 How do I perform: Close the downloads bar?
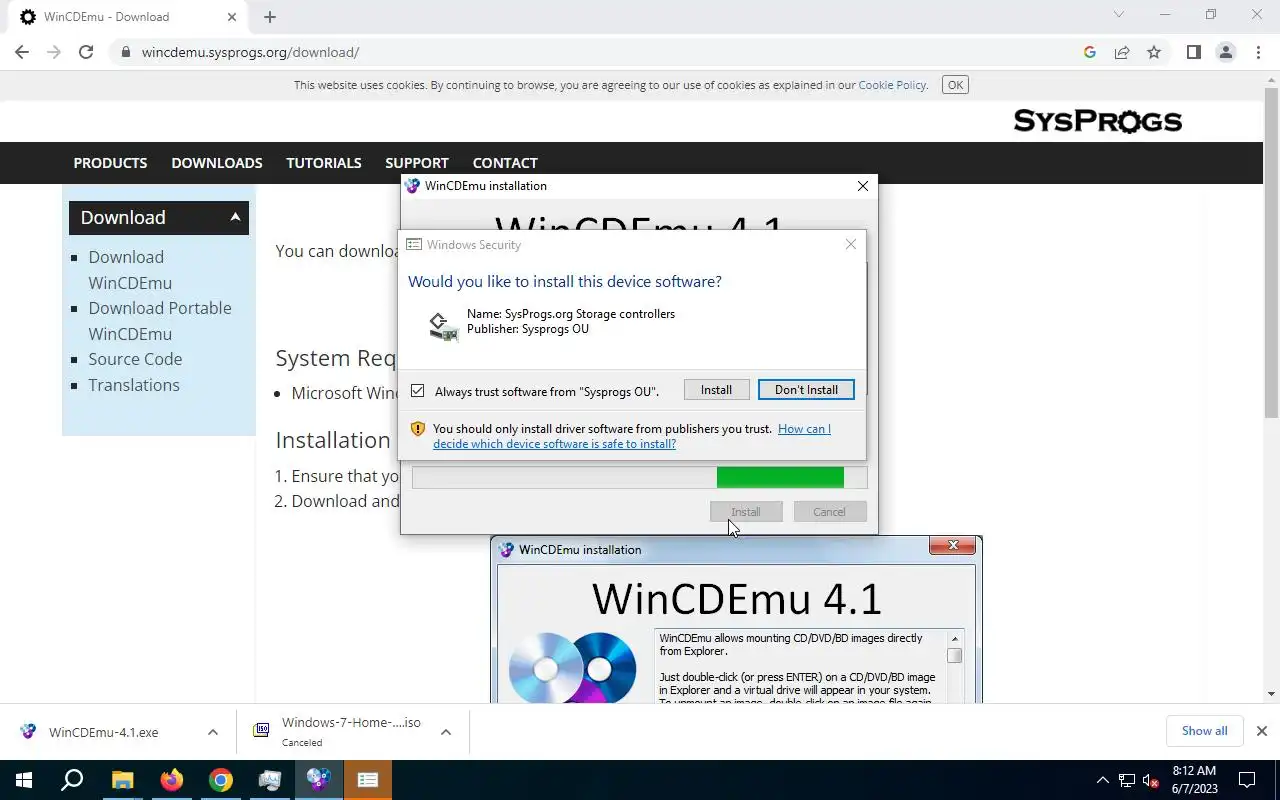point(1262,731)
